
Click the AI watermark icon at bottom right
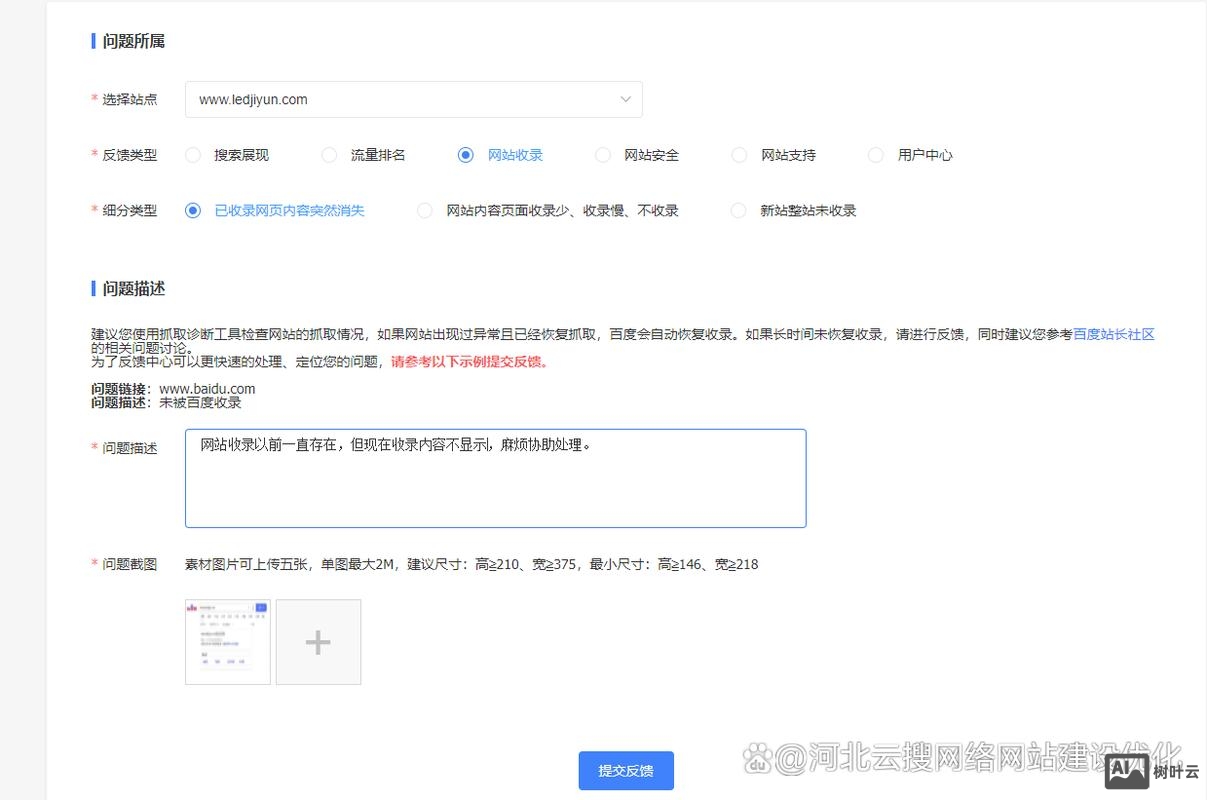click(1128, 771)
